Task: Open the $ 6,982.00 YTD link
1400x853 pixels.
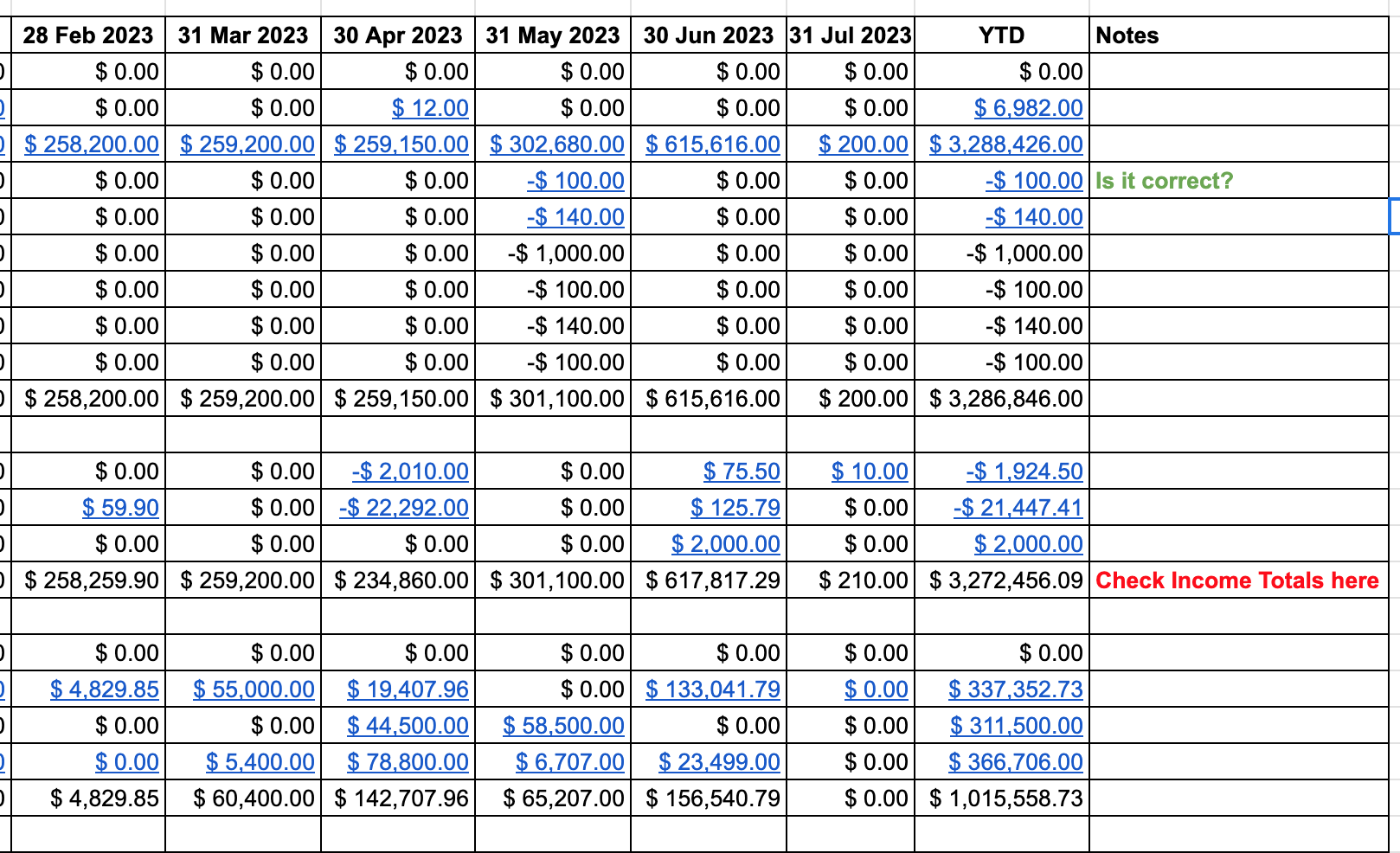Action: click(1028, 108)
